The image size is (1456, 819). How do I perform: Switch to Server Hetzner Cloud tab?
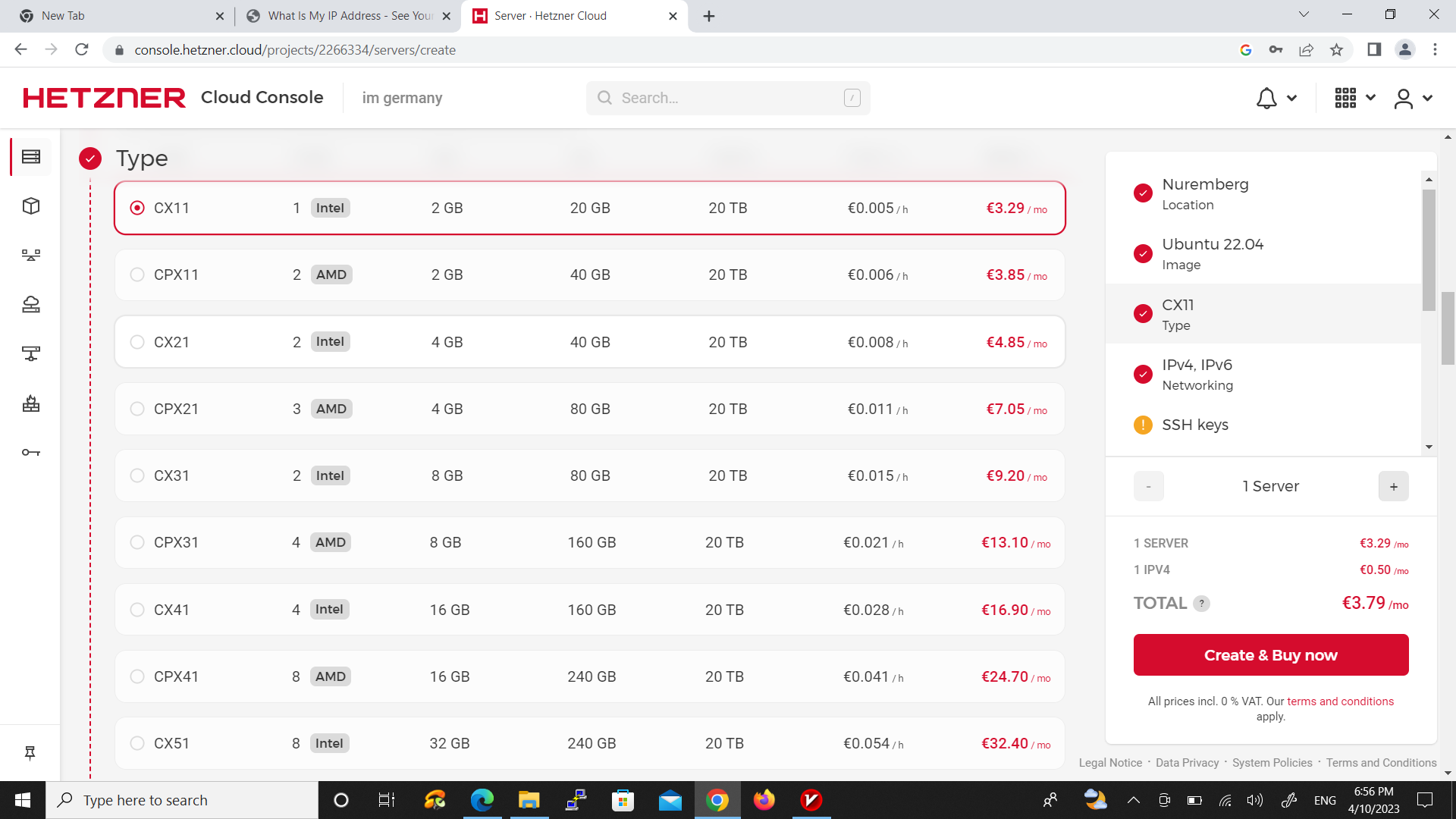[575, 16]
